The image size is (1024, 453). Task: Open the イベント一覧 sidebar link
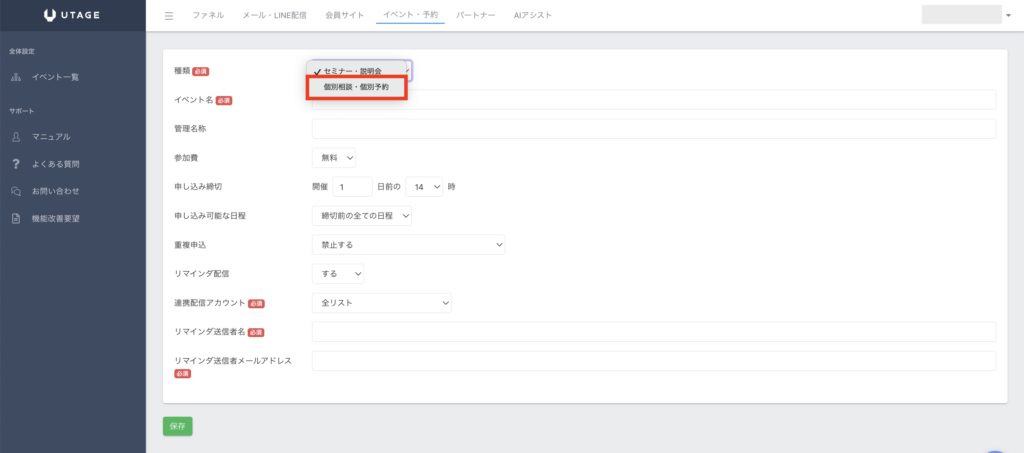tap(55, 77)
